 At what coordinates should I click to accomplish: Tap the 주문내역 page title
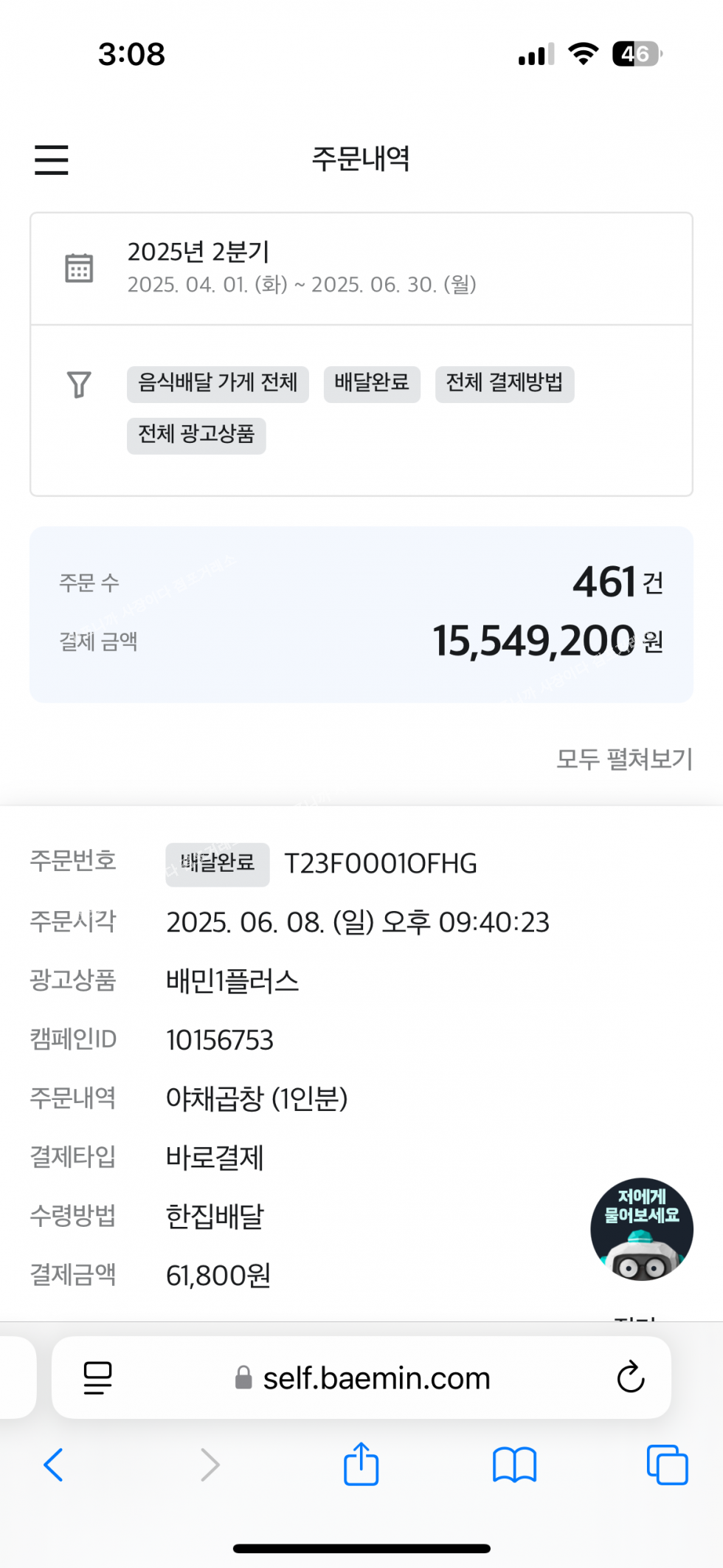(x=361, y=159)
